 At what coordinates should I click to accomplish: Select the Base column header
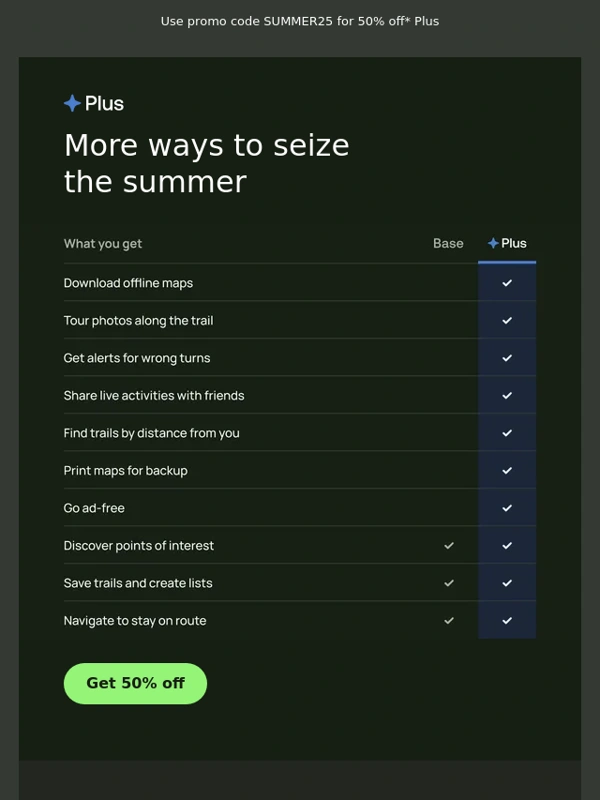tap(448, 243)
